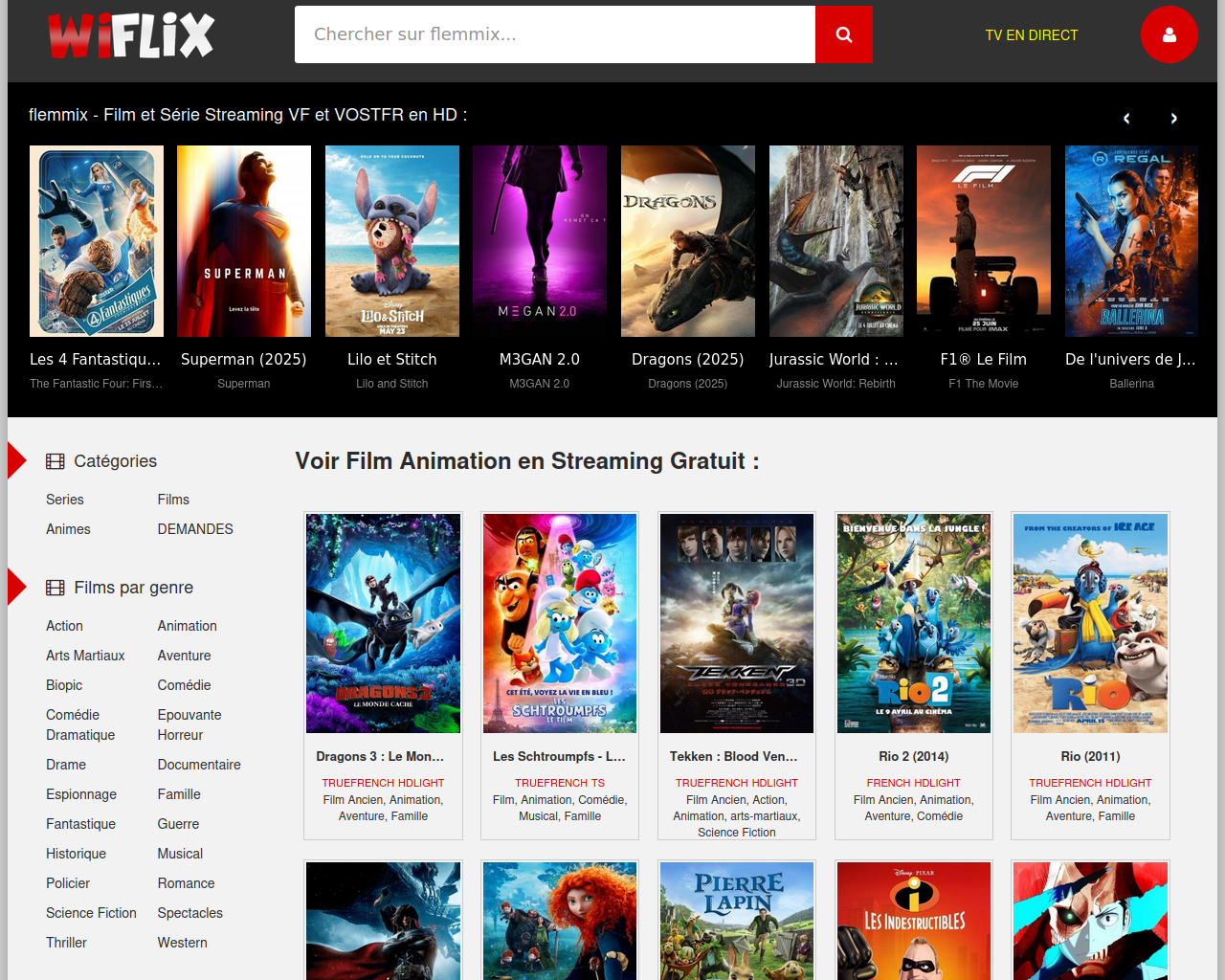The image size is (1225, 980).
Task: Open Dragons (2025) poster in carousel
Action: (x=688, y=241)
